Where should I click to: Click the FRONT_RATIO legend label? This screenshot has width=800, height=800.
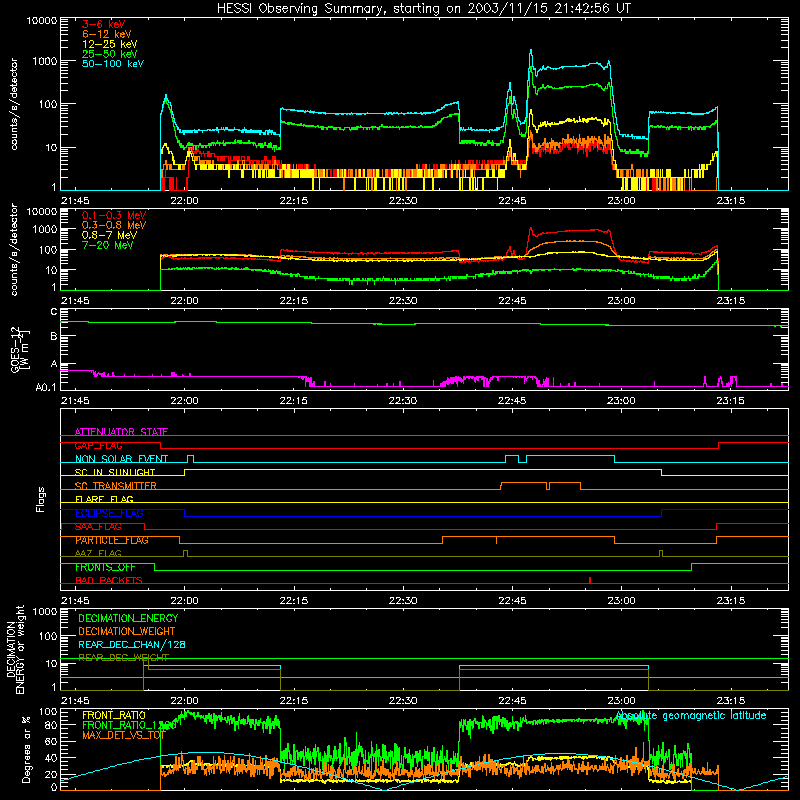click(x=114, y=715)
